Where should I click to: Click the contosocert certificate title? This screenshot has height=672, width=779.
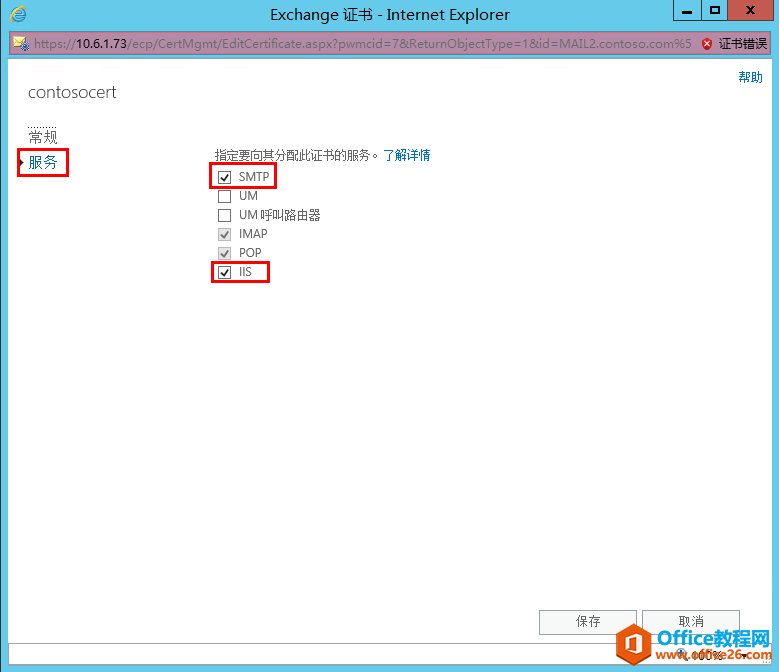[72, 92]
